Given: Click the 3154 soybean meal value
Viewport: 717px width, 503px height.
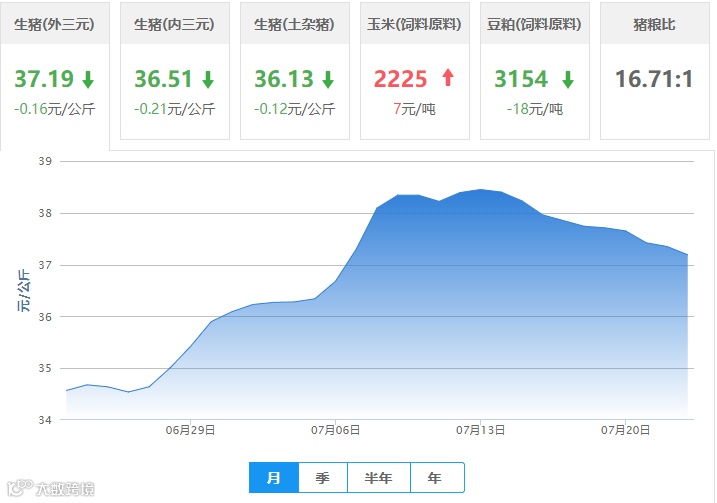Looking at the screenshot, I should tap(521, 79).
